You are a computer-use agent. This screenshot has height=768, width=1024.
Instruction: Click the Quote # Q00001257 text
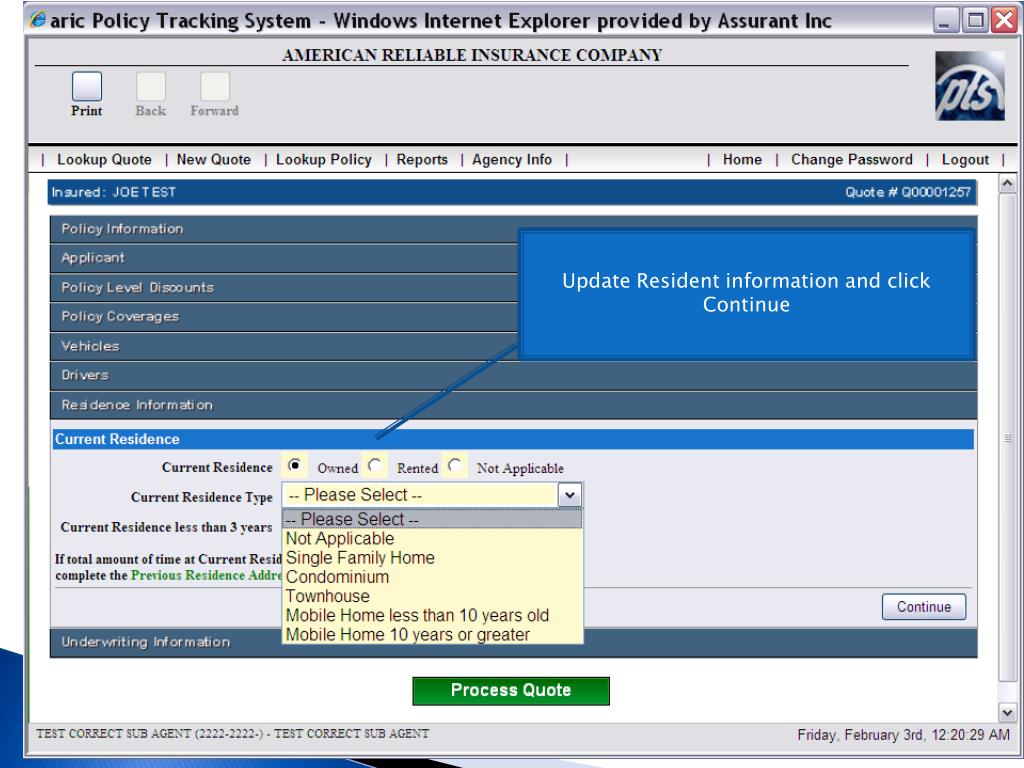[908, 192]
